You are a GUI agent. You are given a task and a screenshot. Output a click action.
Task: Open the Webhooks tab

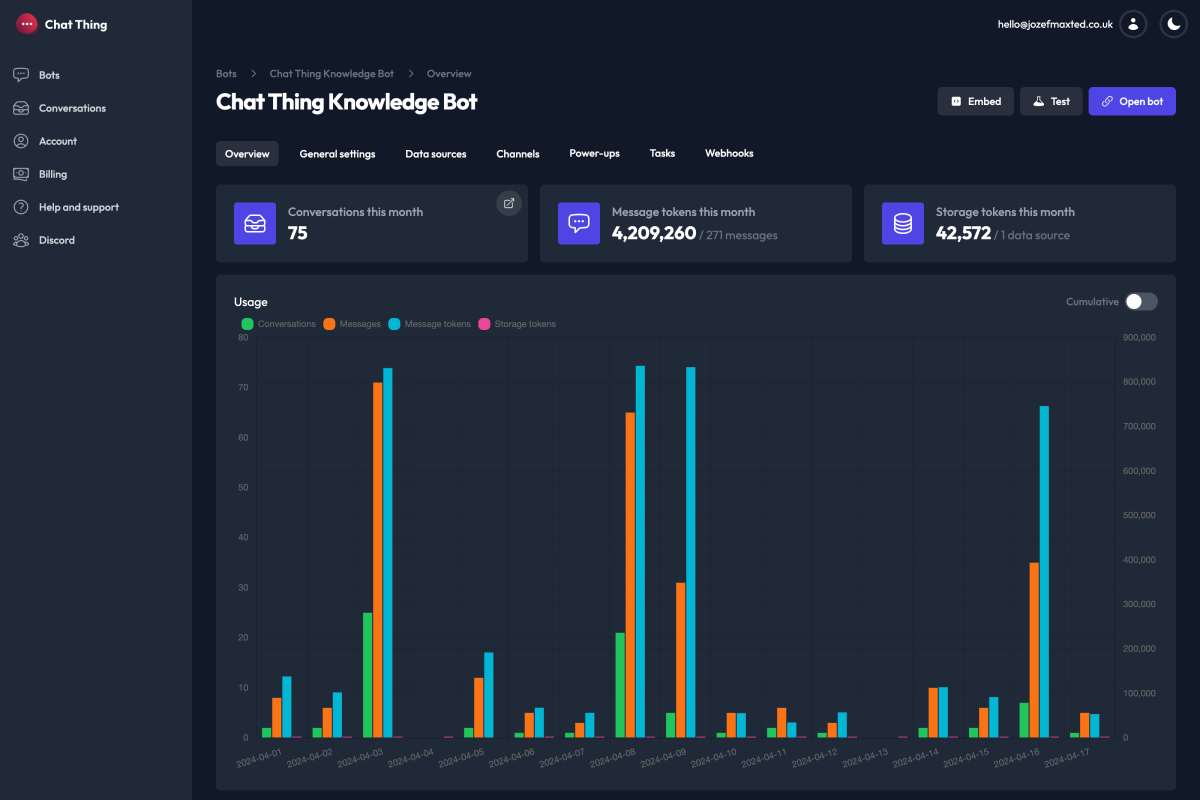point(729,154)
